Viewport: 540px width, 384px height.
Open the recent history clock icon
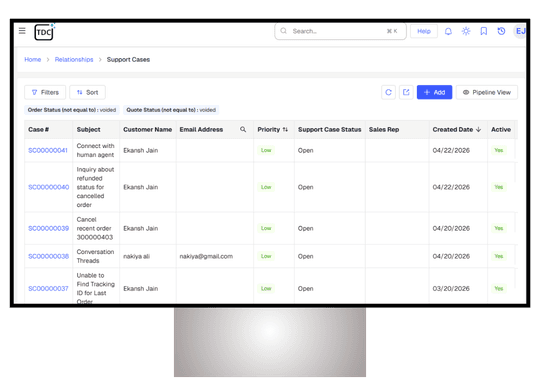point(501,31)
